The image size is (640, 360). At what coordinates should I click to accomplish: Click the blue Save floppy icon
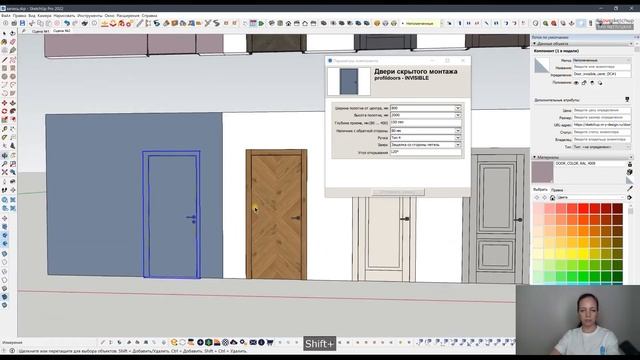(x=22, y=23)
